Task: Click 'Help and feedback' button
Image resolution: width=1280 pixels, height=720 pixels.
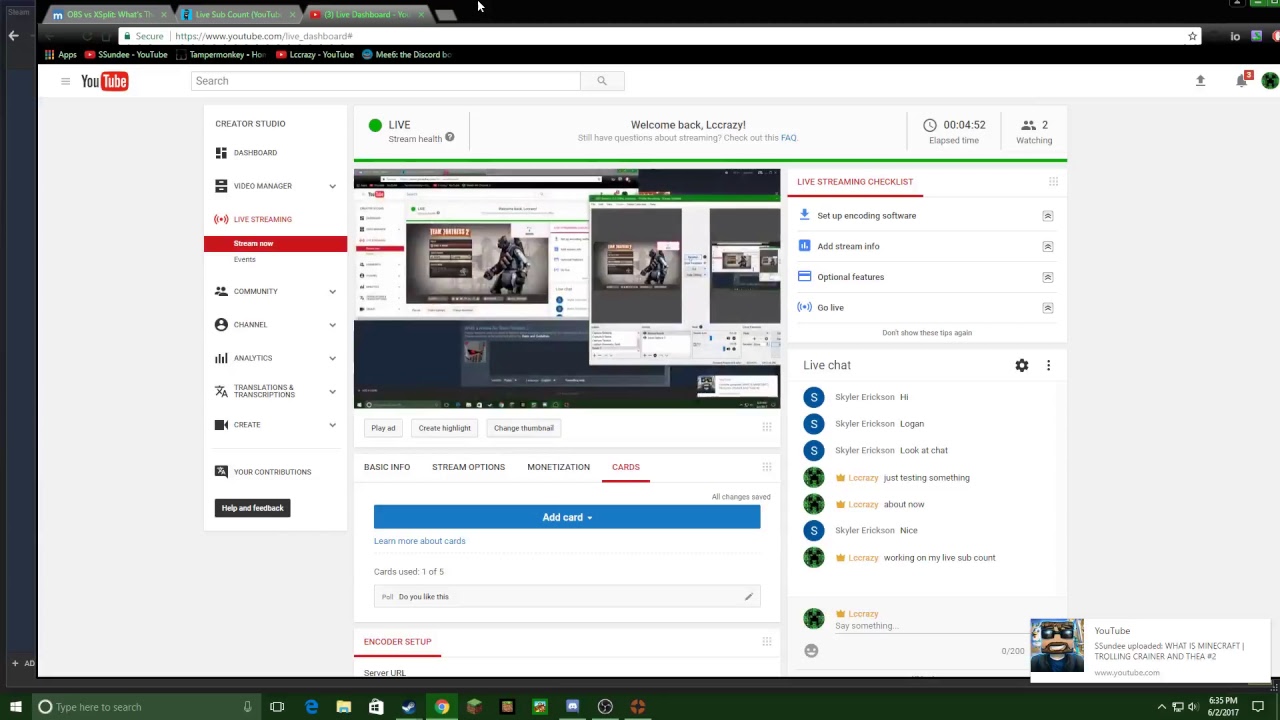Action: point(253,508)
